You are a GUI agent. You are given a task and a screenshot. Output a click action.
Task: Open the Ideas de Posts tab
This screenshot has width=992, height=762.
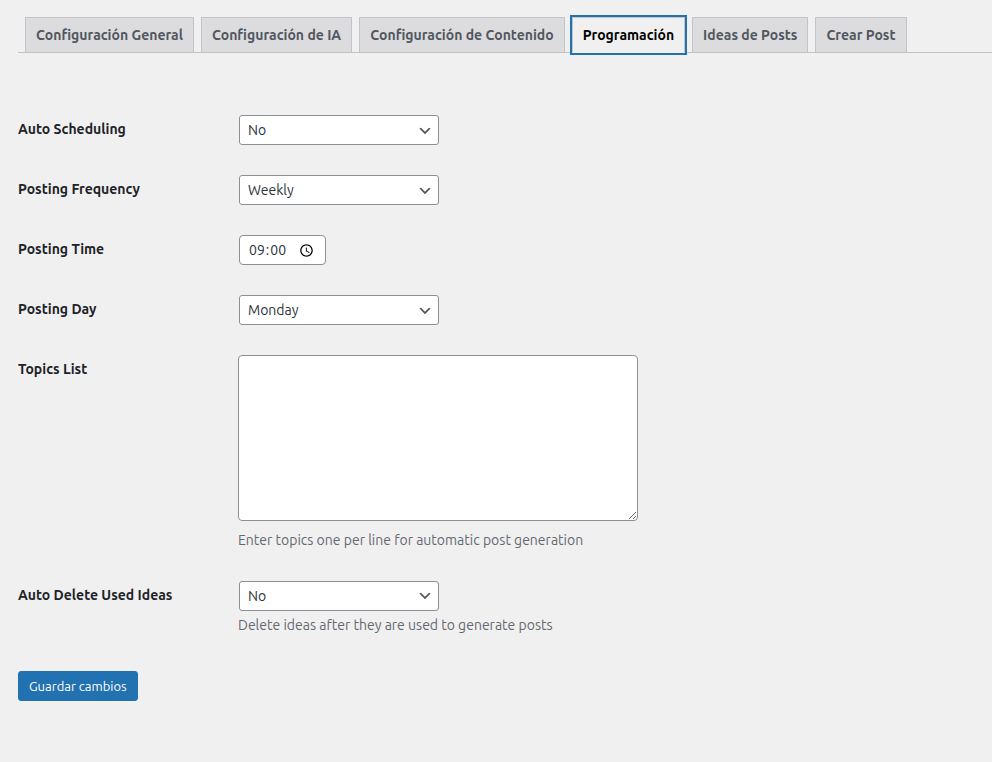[750, 35]
